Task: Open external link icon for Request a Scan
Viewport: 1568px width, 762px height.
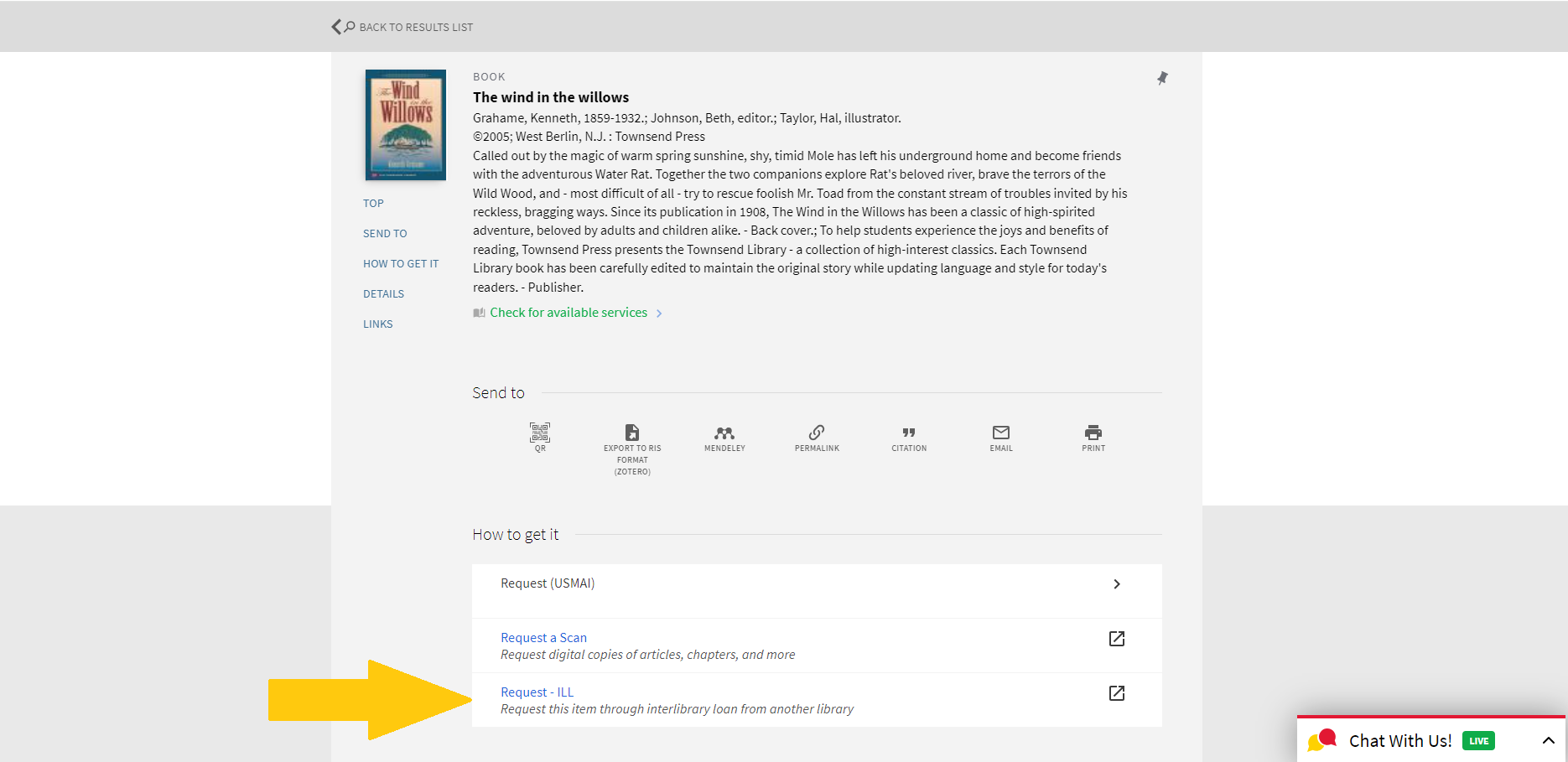Action: (1117, 639)
